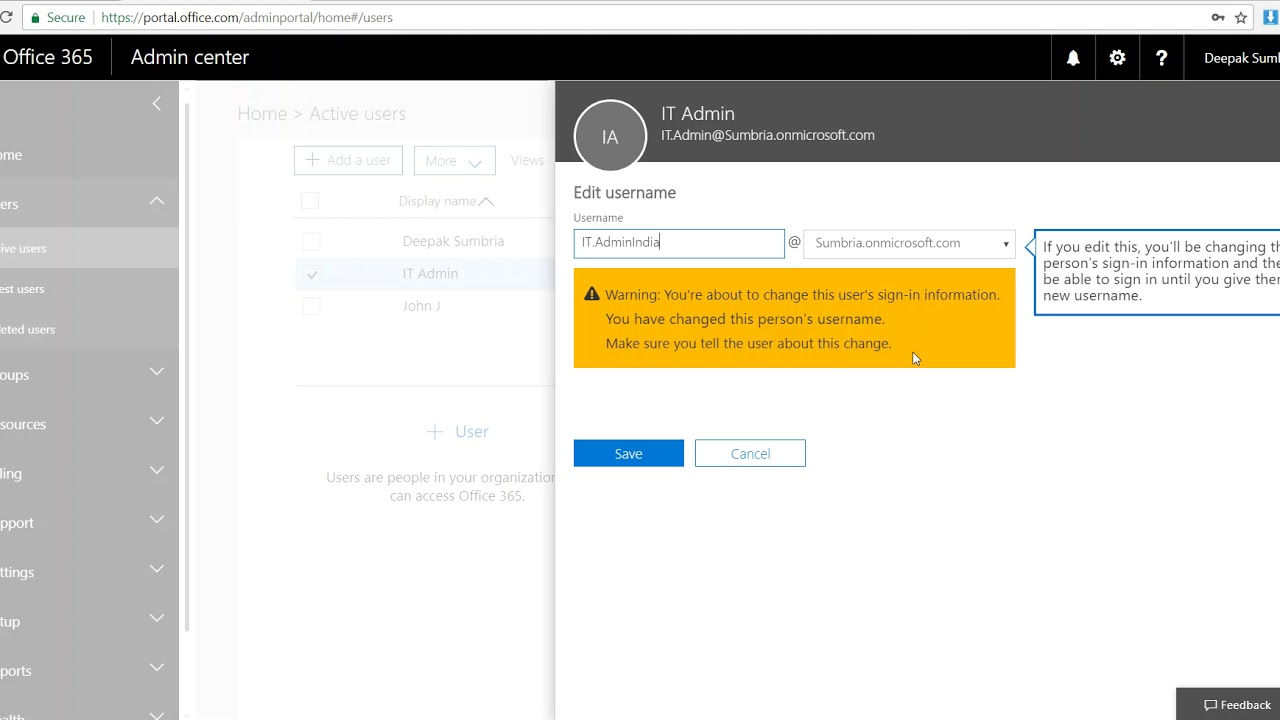Image resolution: width=1280 pixels, height=720 pixels.
Task: Click the Username text field
Action: [x=679, y=244]
